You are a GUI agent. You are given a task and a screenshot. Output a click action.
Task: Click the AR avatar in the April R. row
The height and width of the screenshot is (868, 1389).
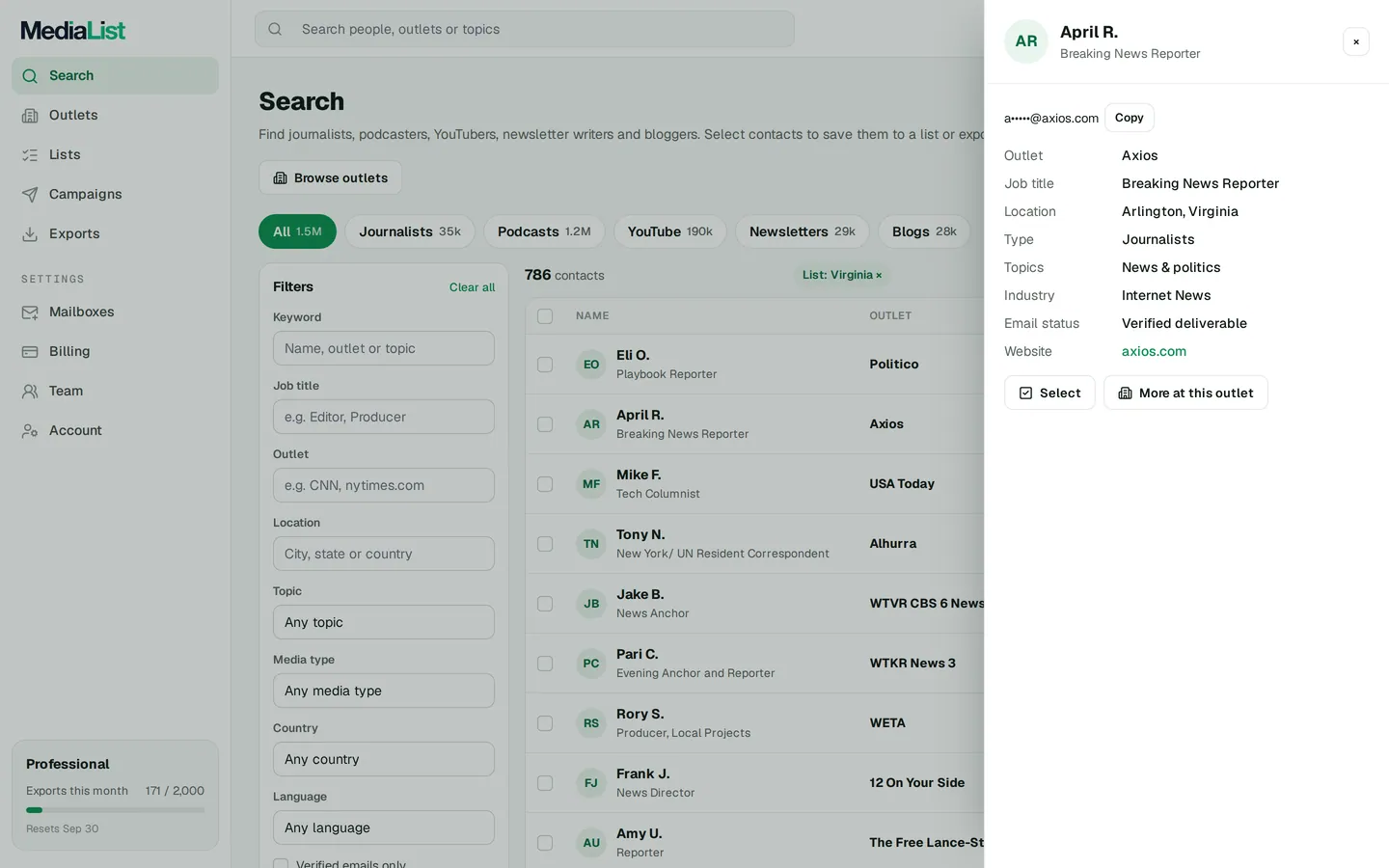click(x=591, y=424)
